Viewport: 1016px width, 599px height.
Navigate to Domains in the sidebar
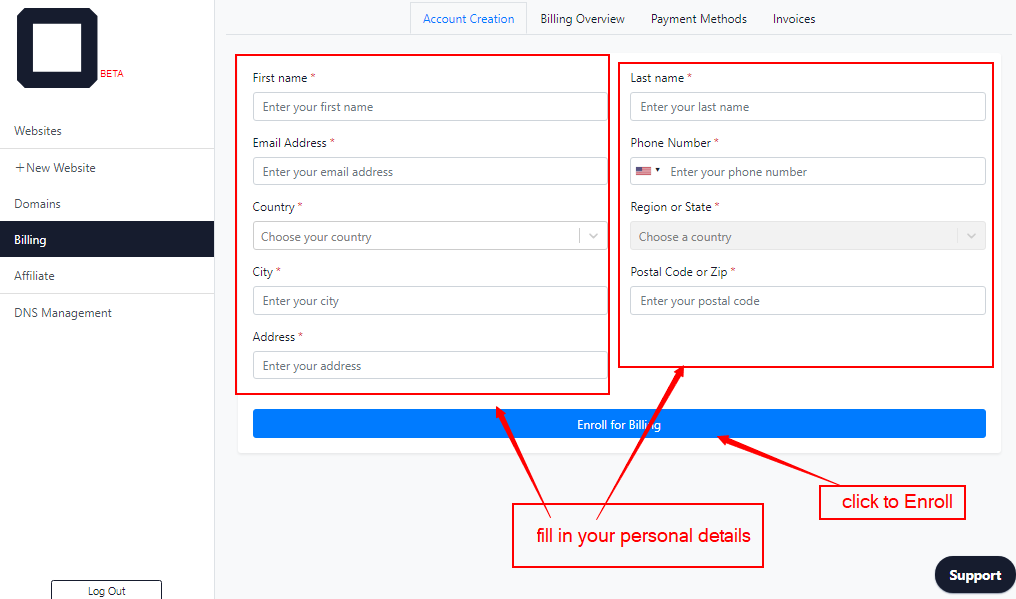38,204
